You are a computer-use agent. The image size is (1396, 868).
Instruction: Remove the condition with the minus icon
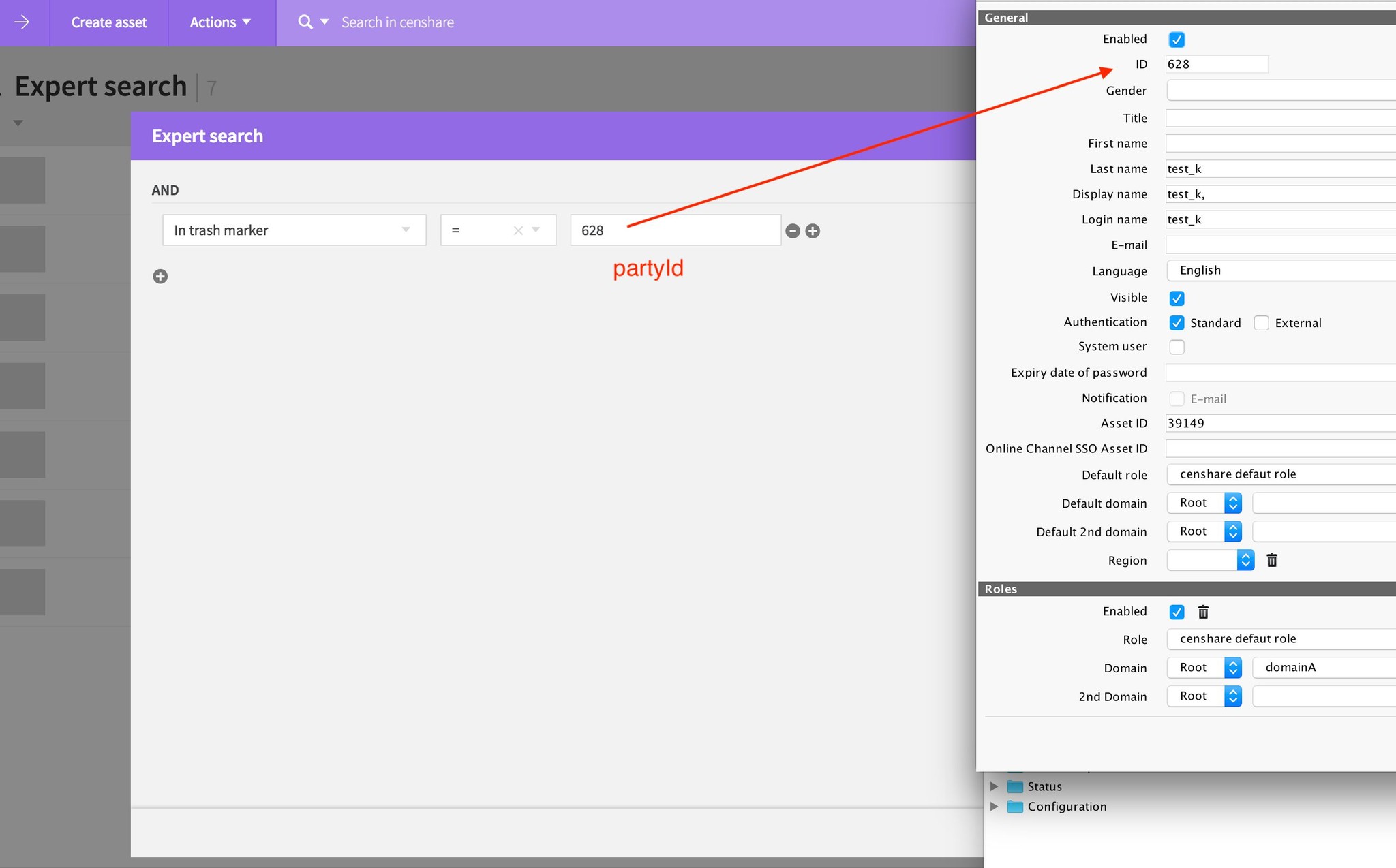tap(792, 231)
